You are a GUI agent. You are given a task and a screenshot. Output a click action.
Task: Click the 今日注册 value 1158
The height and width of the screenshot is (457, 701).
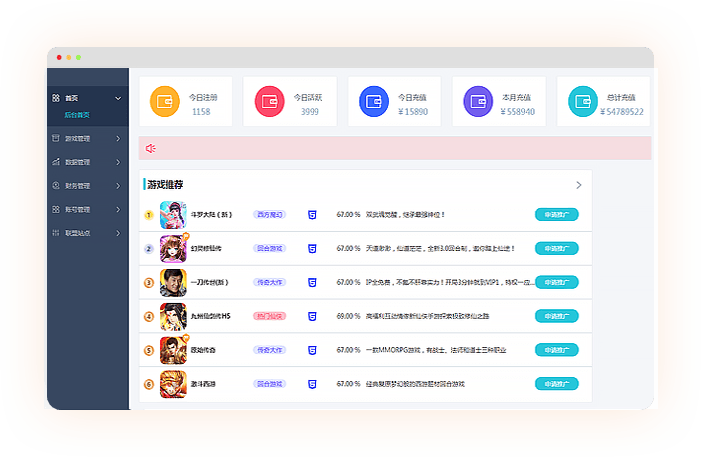[x=201, y=112]
